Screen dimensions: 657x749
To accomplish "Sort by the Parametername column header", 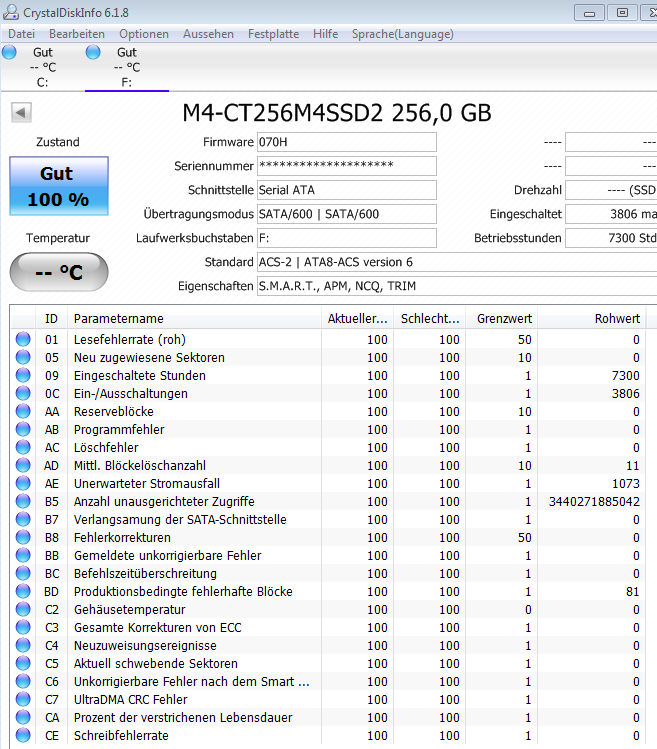I will pyautogui.click(x=194, y=319).
